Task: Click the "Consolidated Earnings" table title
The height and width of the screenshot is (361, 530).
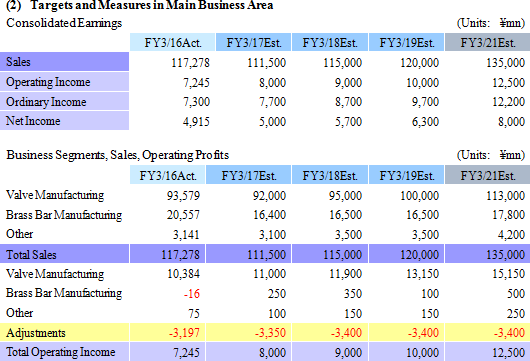Action: pyautogui.click(x=64, y=23)
